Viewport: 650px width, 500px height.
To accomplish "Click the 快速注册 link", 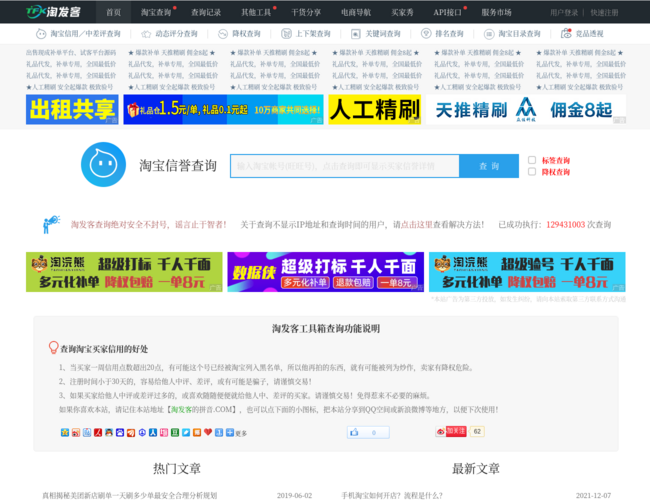I will [604, 12].
